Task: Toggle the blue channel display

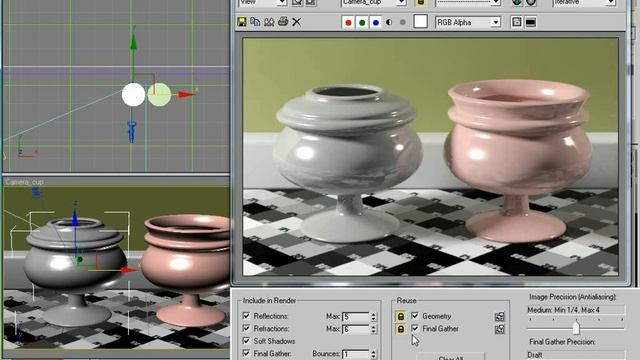Action: (376, 22)
